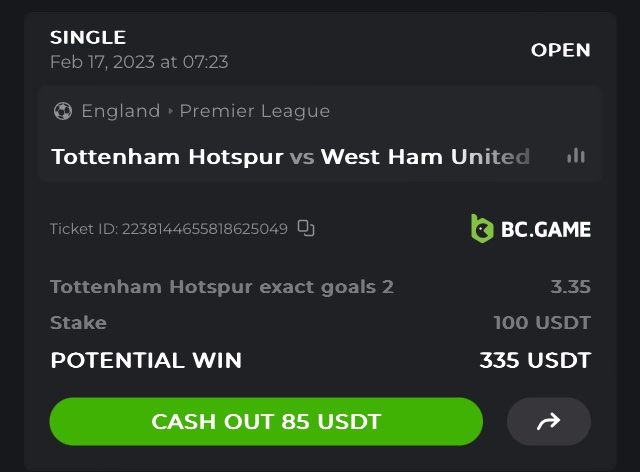Viewport: 640px width, 472px height.
Task: Click the 100 USDT stake amount
Action: coord(541,323)
